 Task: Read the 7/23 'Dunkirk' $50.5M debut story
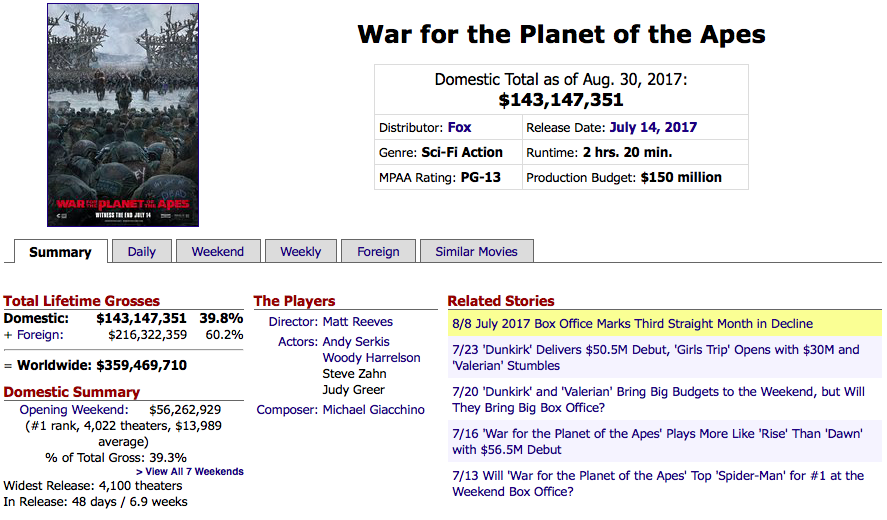[x=655, y=358]
